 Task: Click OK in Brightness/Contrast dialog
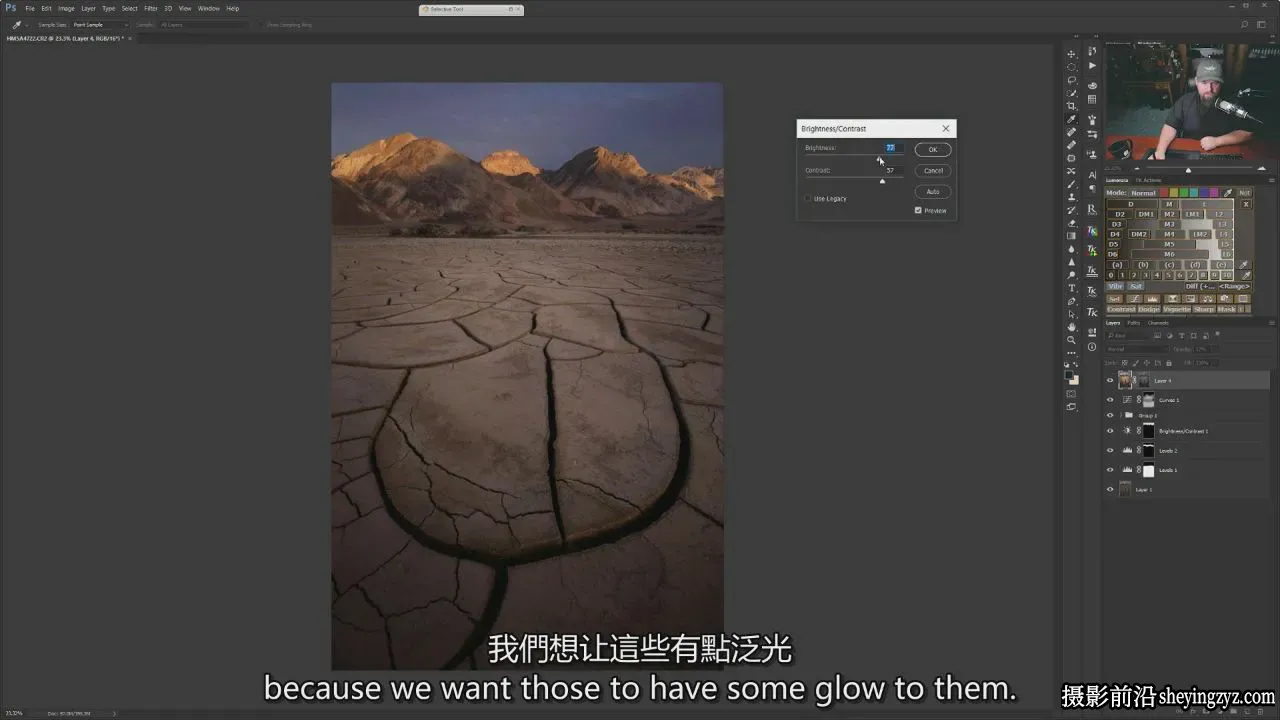tap(932, 150)
